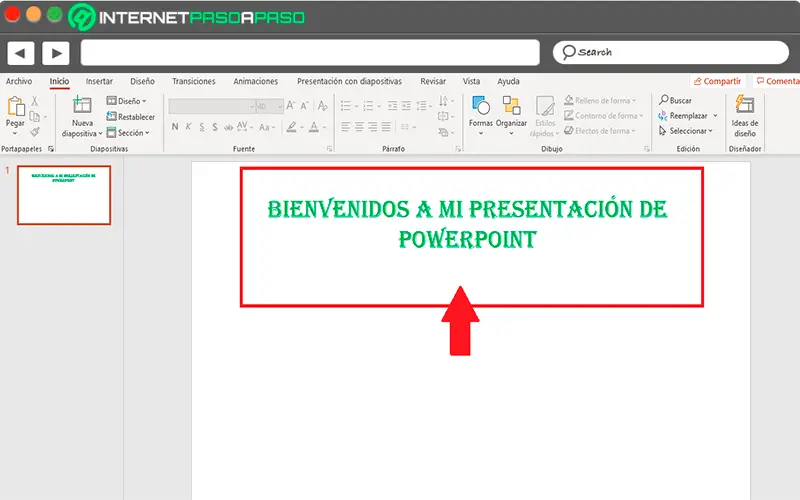Open Ideas de diseño panel
This screenshot has height=500, width=800.
coord(745,107)
